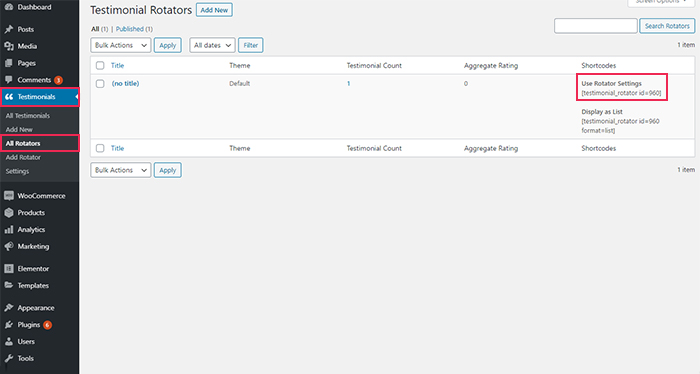Viewport: 700px width, 374px height.
Task: Tick the select-all checkbox in table header
Action: pyautogui.click(x=100, y=66)
